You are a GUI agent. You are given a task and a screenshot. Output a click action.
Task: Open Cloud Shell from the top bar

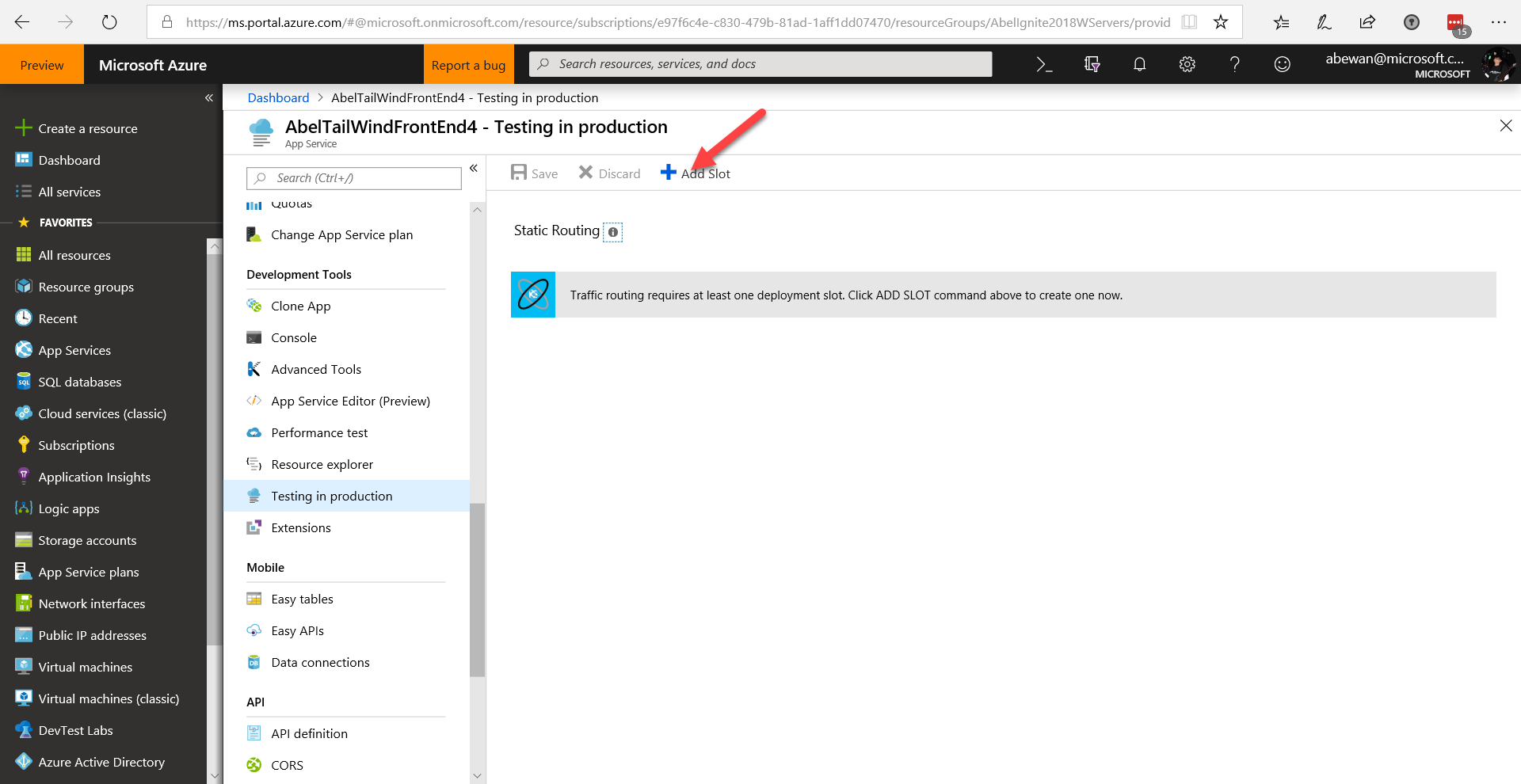pos(1044,64)
